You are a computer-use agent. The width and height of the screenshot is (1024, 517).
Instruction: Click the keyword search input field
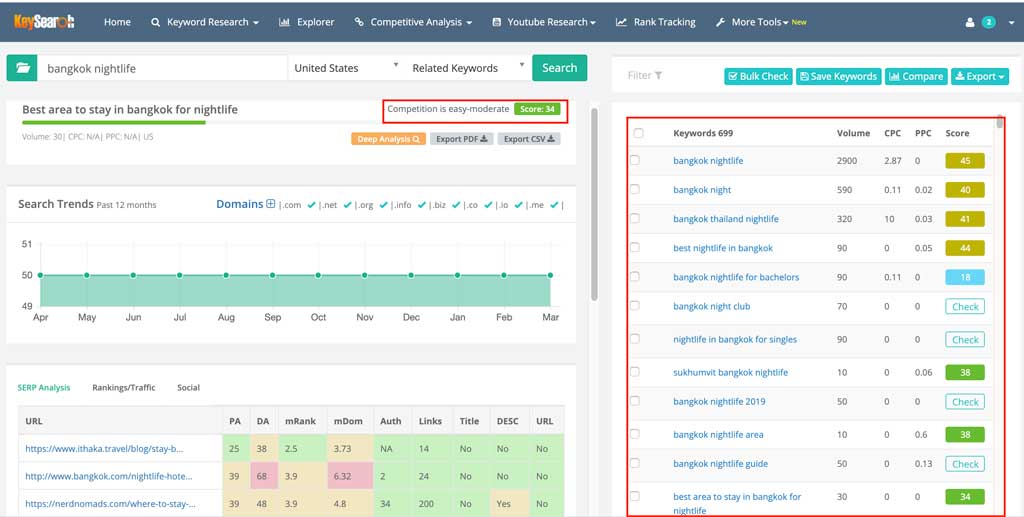162,68
